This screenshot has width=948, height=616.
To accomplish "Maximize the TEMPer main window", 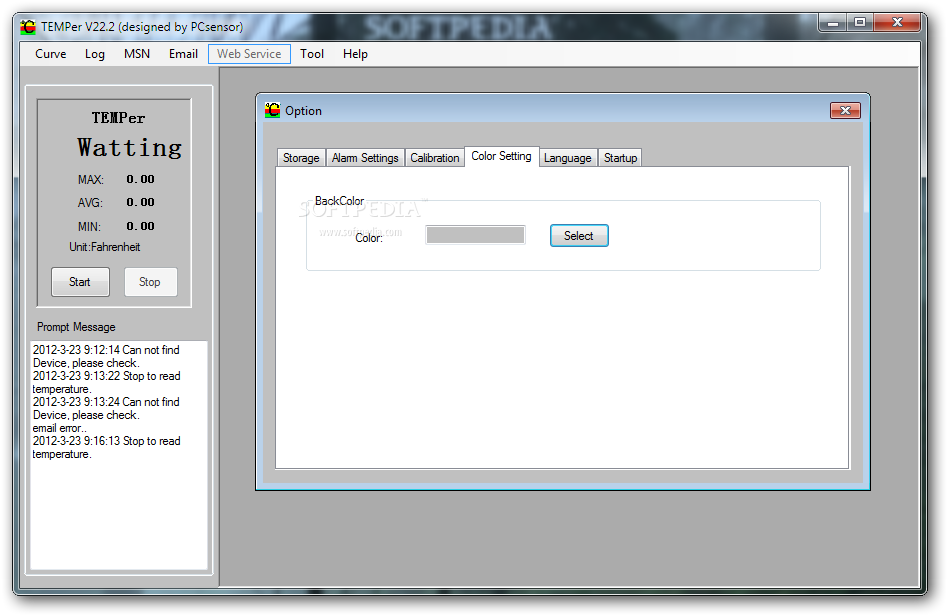I will 860,23.
